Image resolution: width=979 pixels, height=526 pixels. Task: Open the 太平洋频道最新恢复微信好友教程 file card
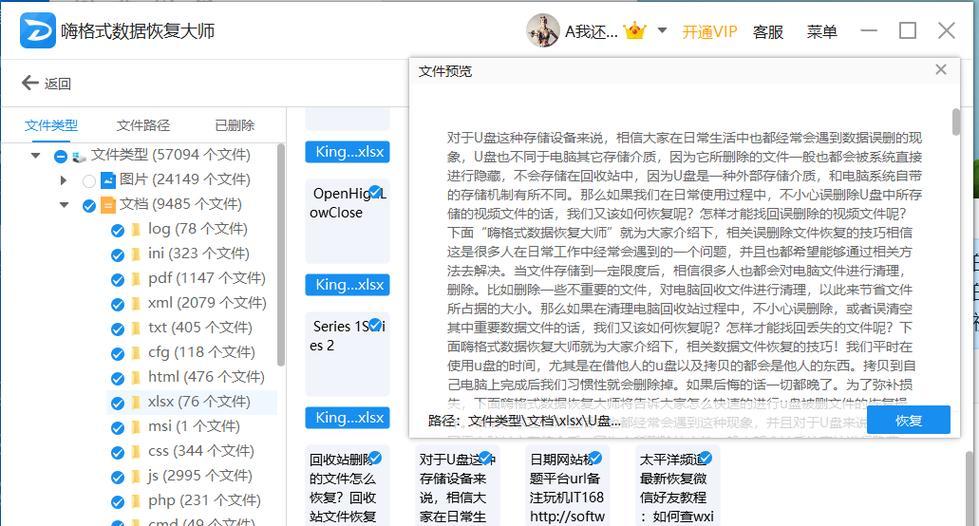(677, 486)
